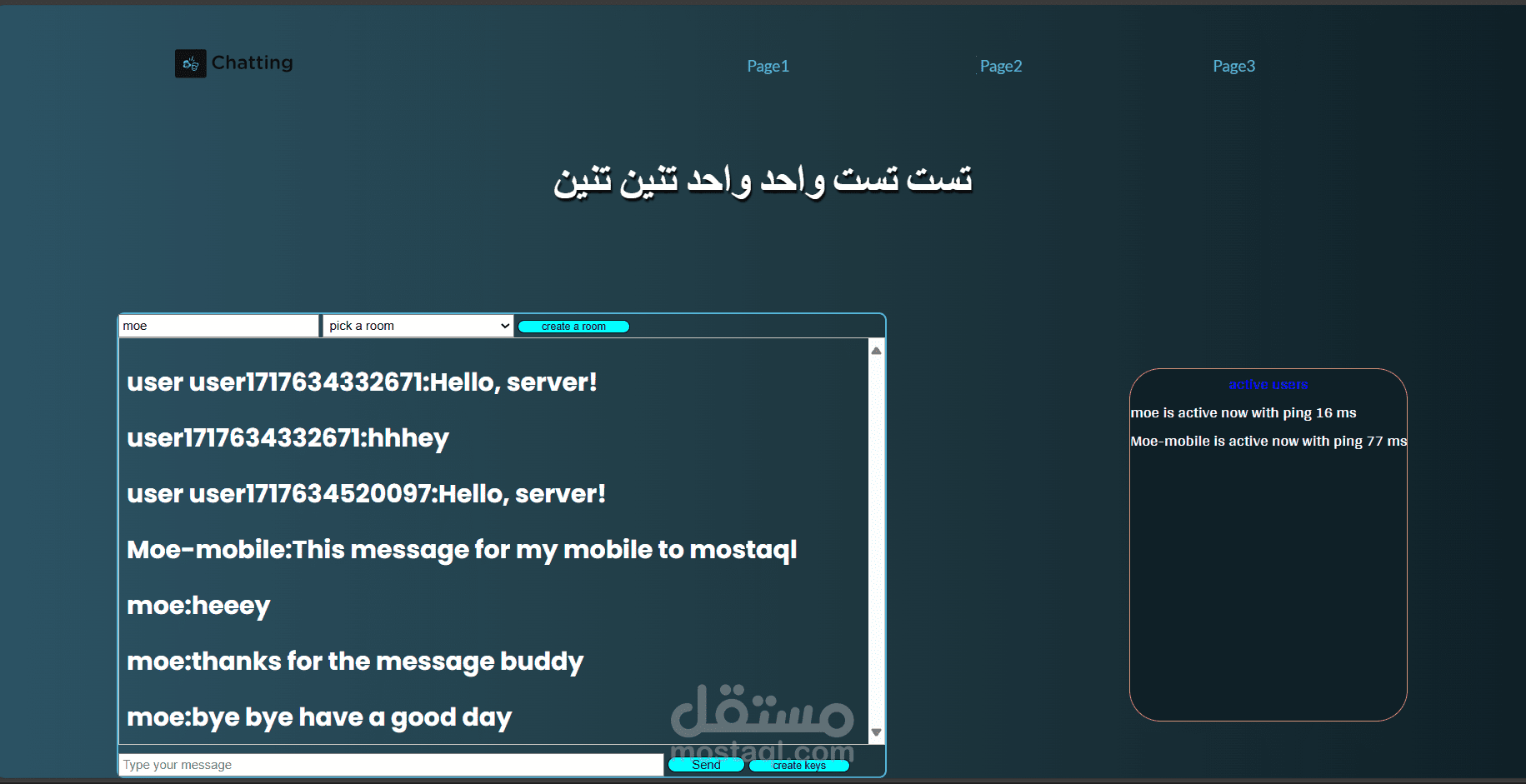Open the Page1 navigation link
This screenshot has height=784, width=1526.
(x=768, y=66)
